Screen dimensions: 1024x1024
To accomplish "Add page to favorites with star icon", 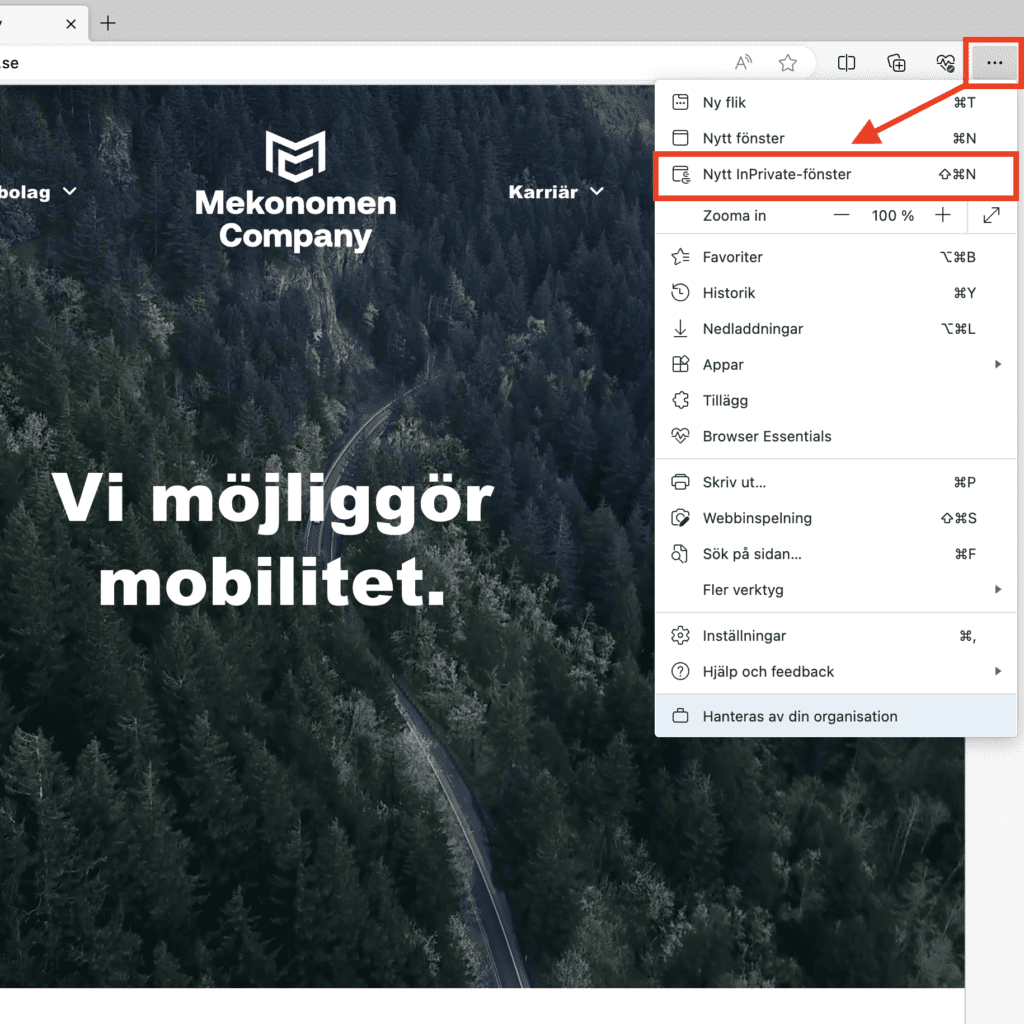I will (x=788, y=63).
